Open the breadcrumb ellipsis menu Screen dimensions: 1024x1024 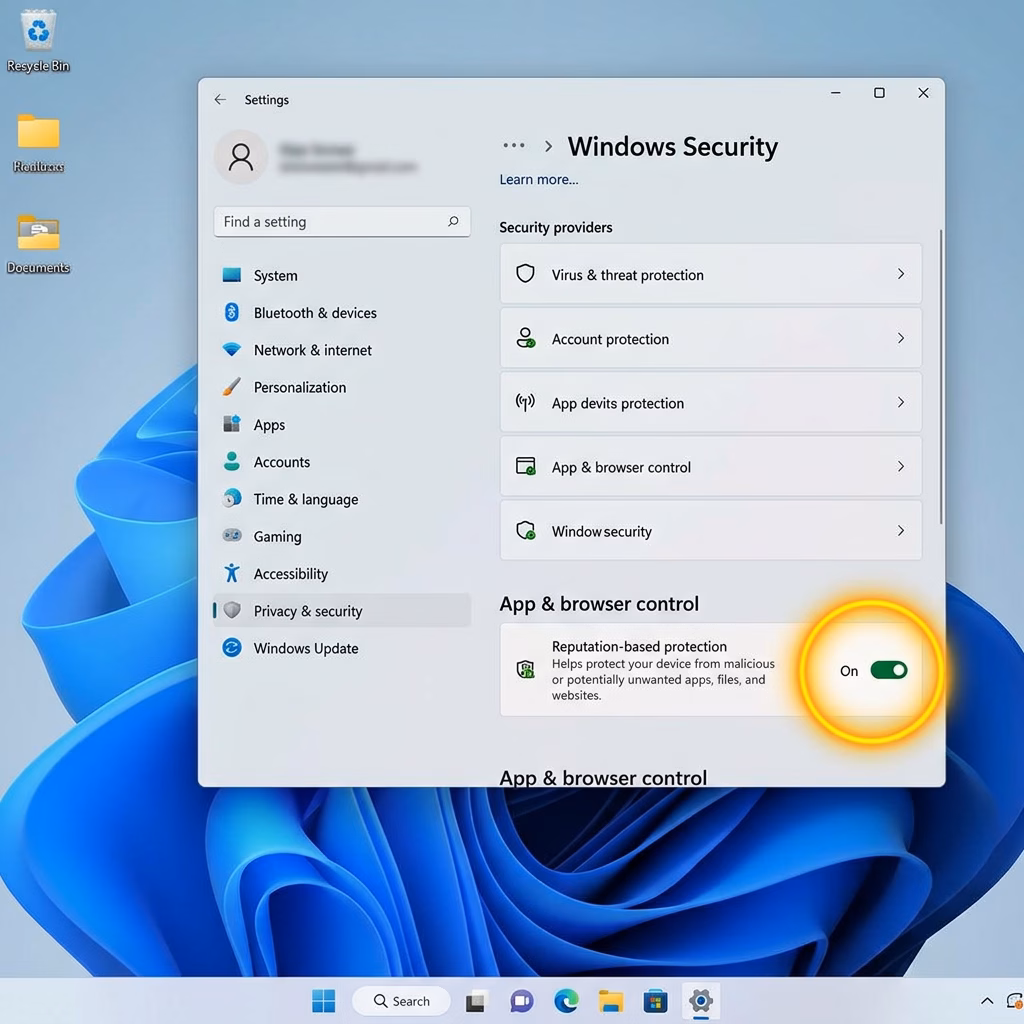(x=513, y=146)
